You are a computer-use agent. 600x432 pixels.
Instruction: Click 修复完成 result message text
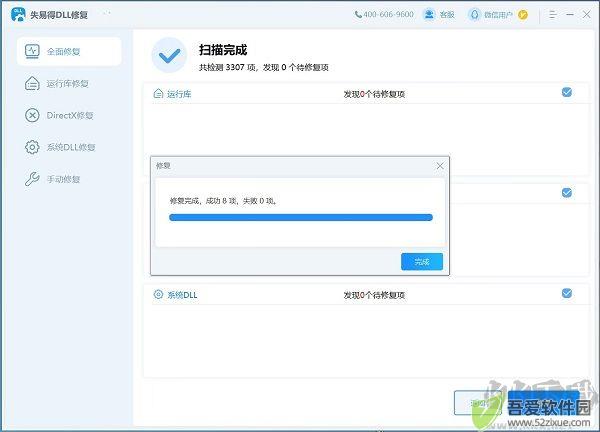tap(223, 201)
